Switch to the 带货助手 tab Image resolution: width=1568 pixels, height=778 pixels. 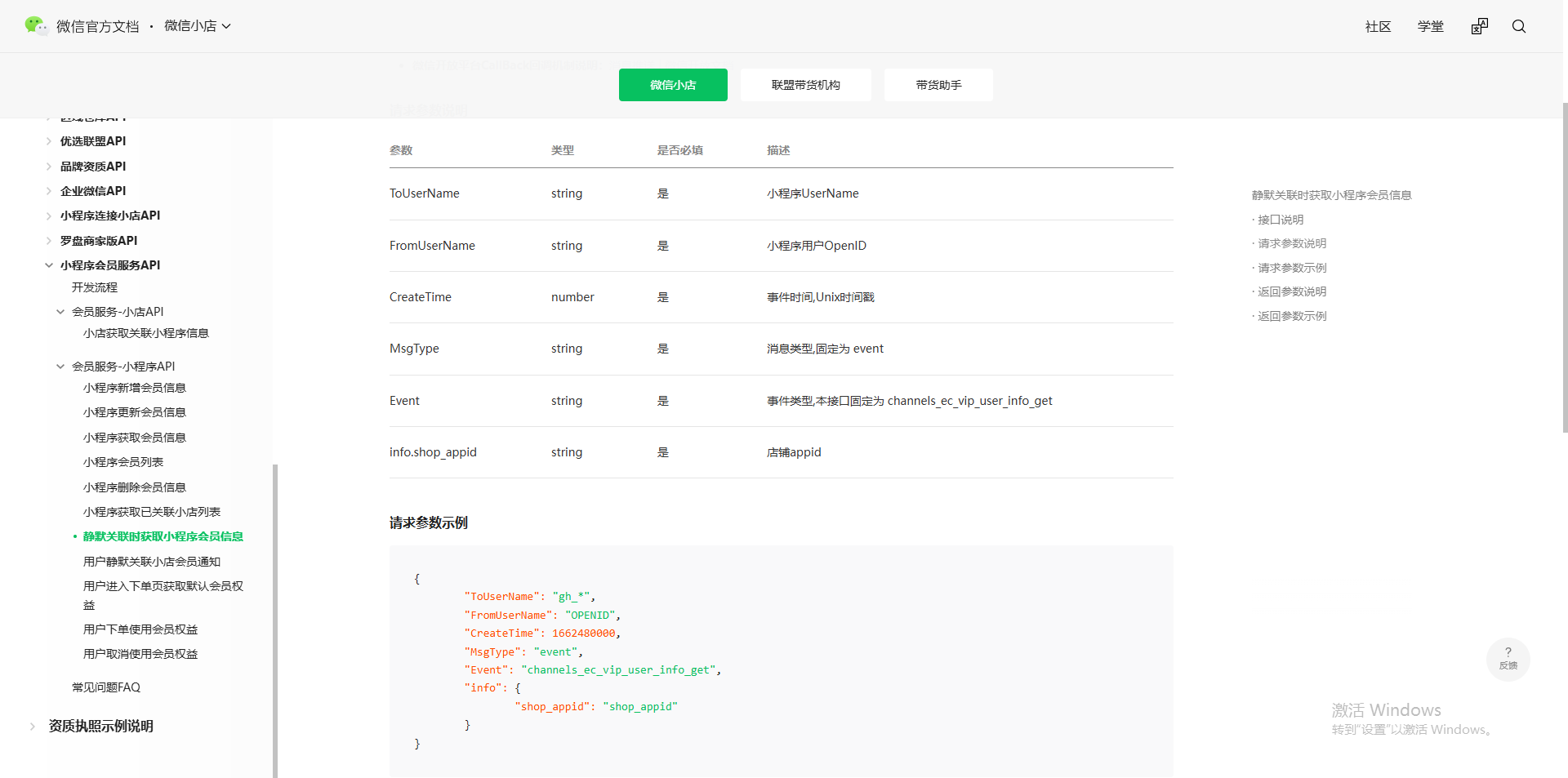tap(938, 85)
